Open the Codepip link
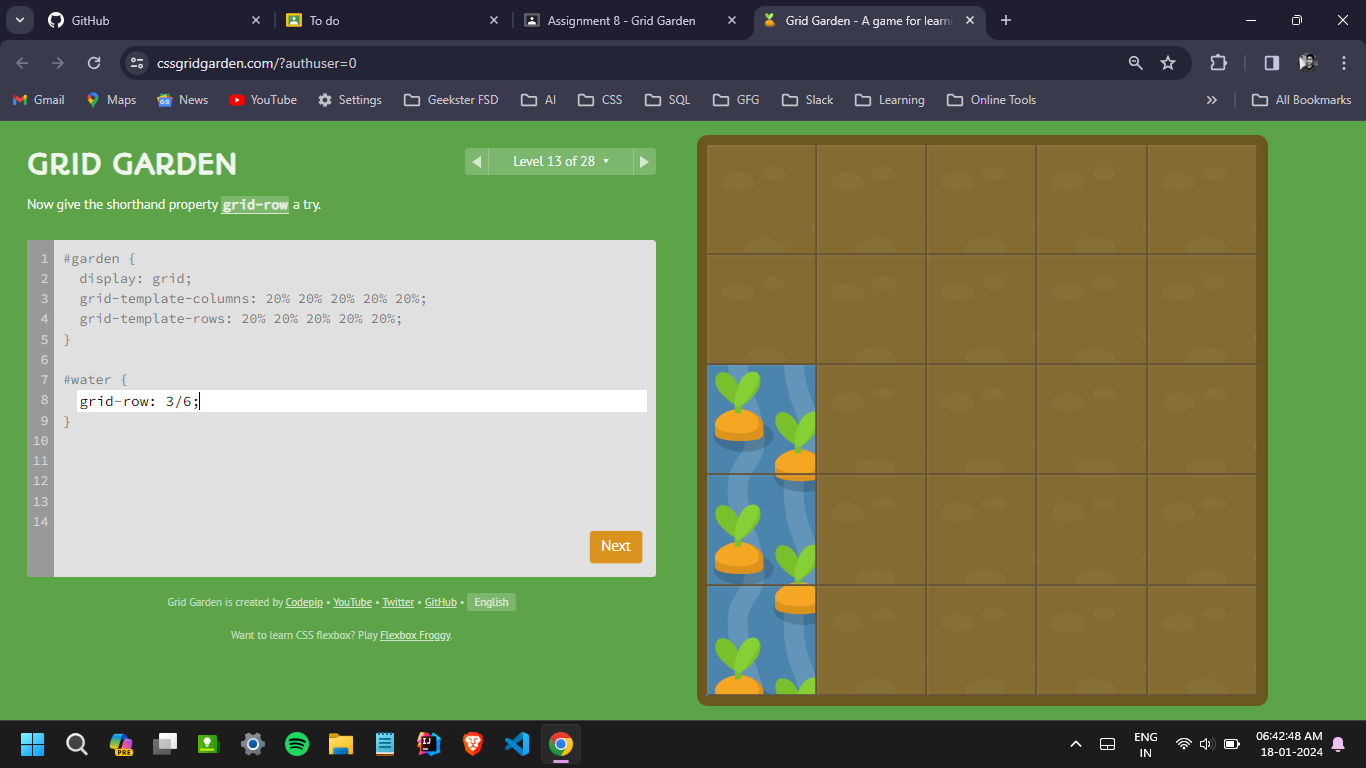Screen dimensions: 1366x768 click(303, 602)
